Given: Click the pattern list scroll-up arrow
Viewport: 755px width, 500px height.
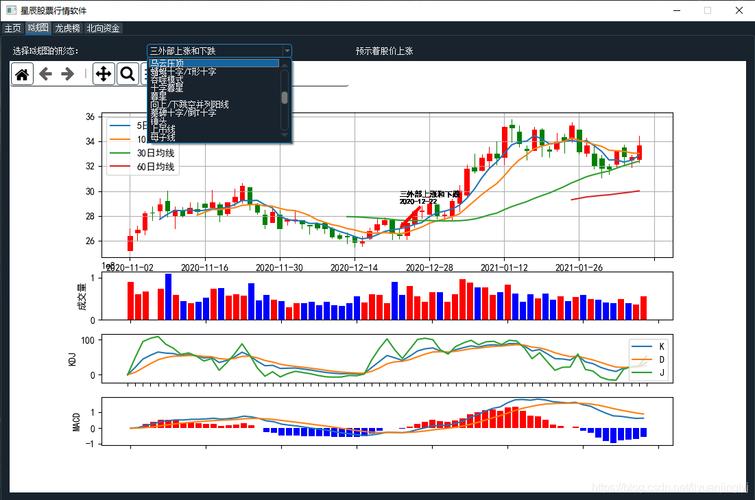Looking at the screenshot, I should 285,64.
